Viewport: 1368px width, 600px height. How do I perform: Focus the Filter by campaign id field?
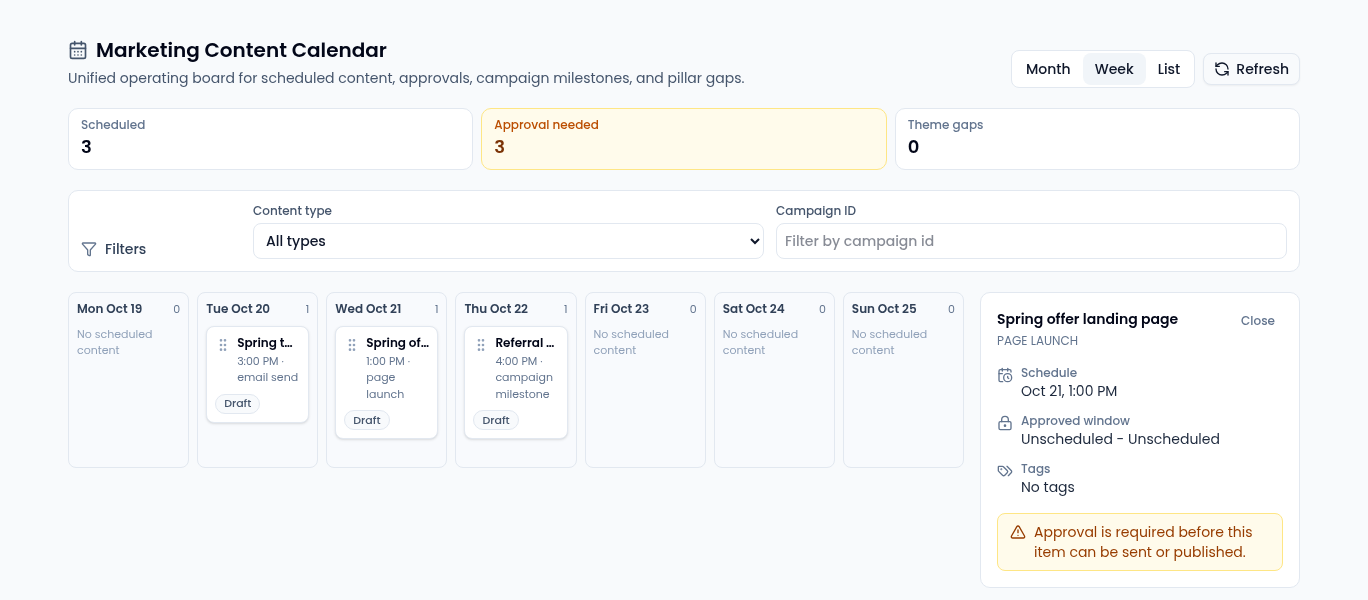(1031, 241)
